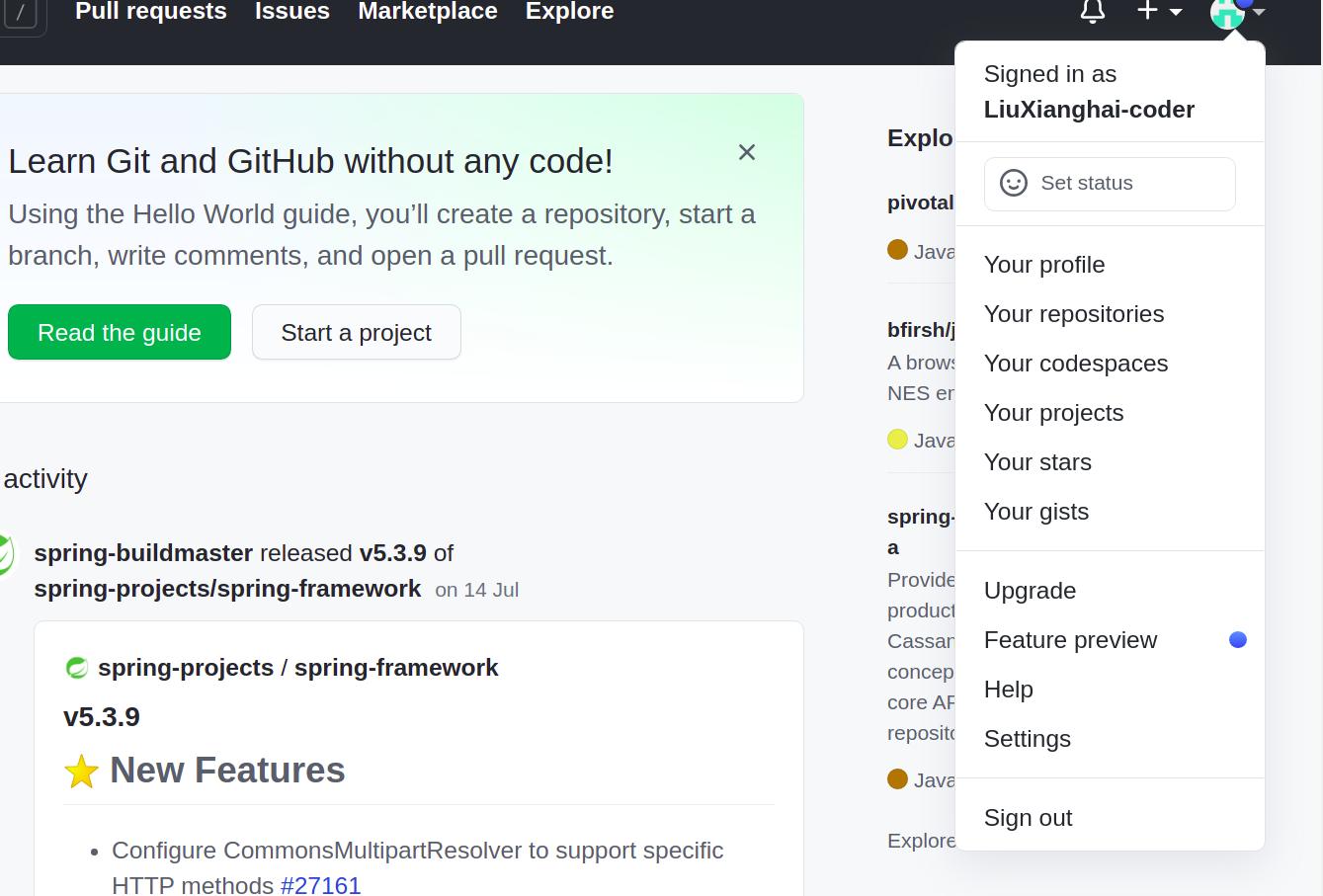
Task: Open the plus create-new dropdown
Action: point(1159,11)
